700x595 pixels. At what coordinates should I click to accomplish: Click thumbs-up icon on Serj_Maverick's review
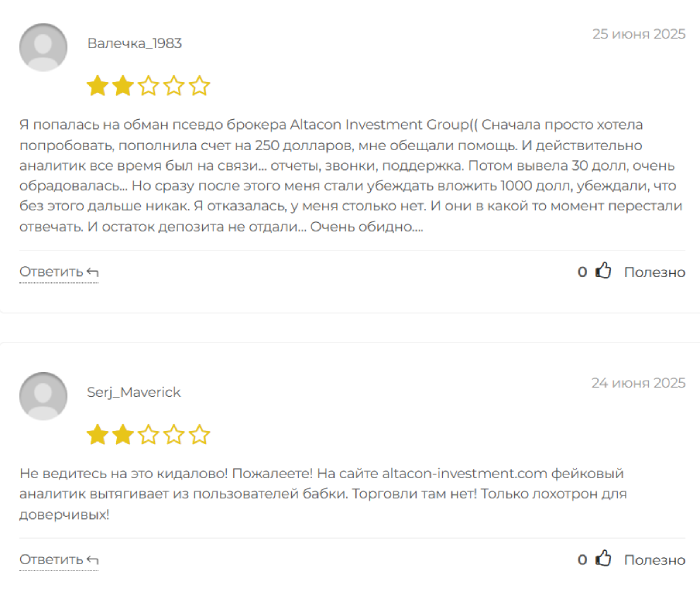coord(603,559)
